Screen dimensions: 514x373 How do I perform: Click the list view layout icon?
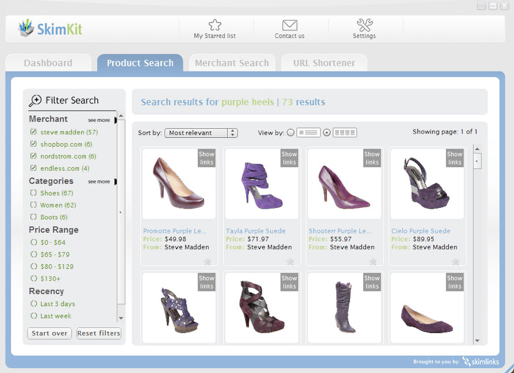click(308, 133)
